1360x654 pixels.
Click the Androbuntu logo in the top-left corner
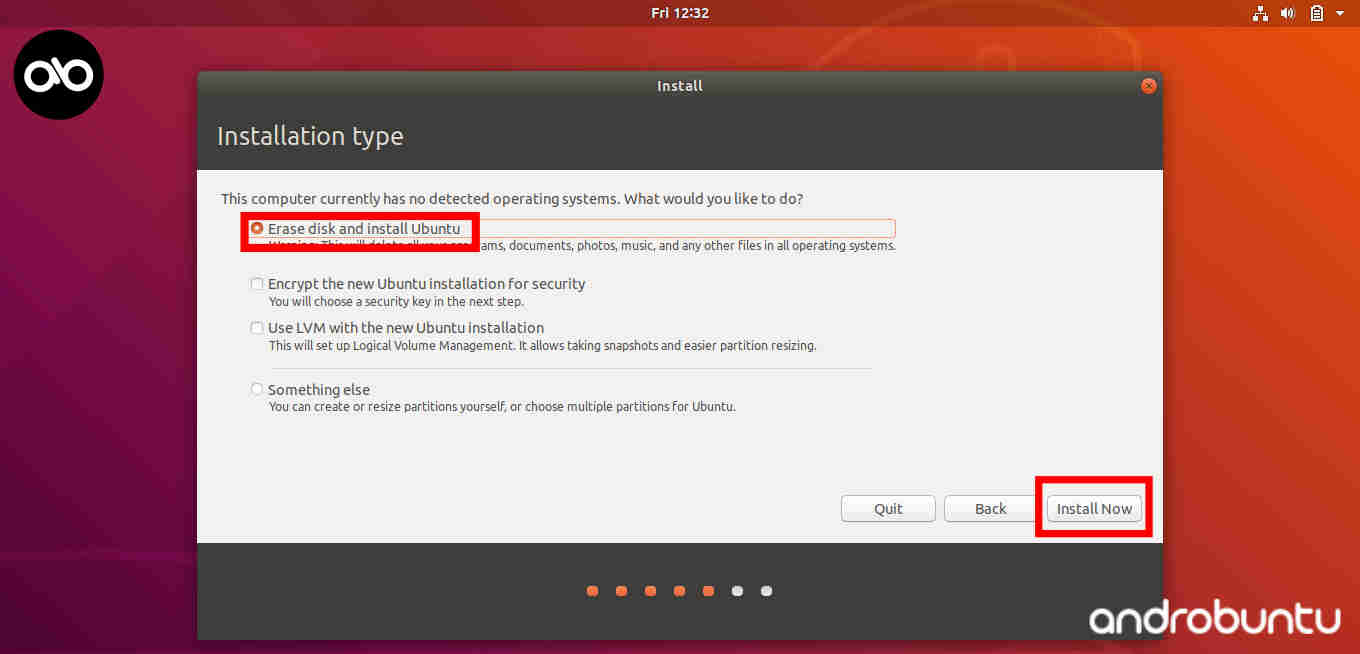pyautogui.click(x=57, y=74)
